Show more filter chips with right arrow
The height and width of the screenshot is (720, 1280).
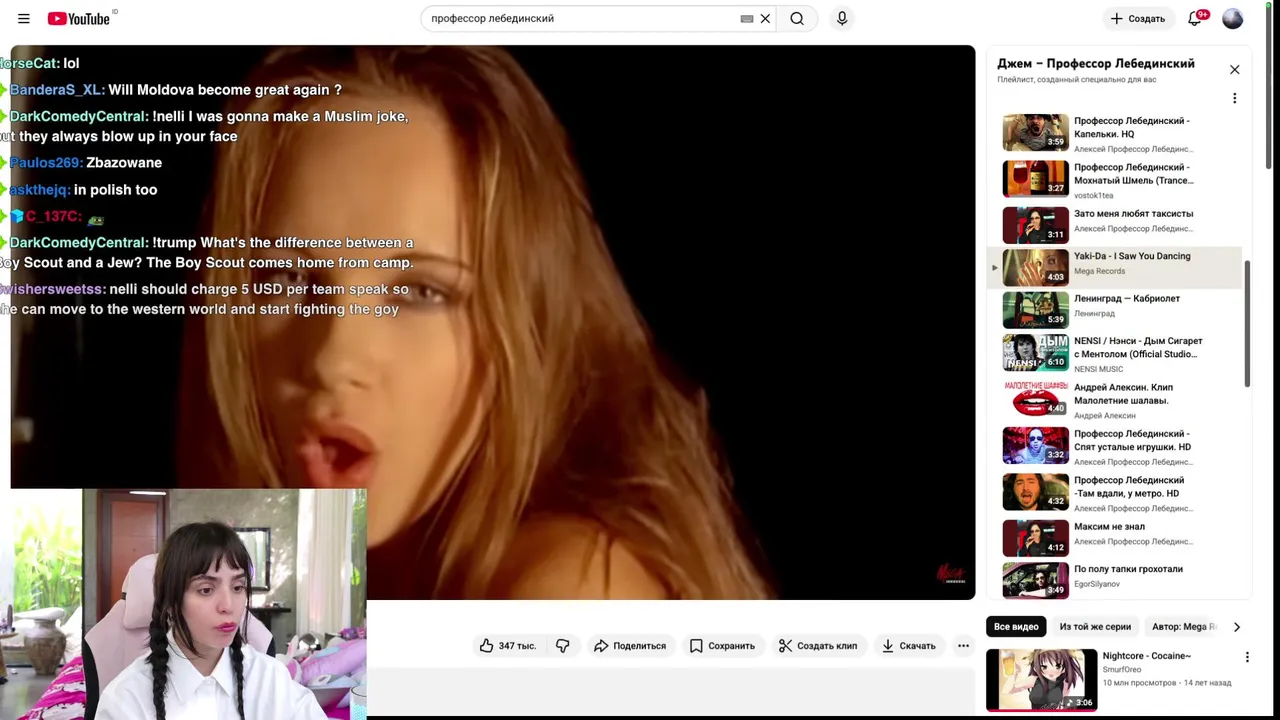point(1236,627)
